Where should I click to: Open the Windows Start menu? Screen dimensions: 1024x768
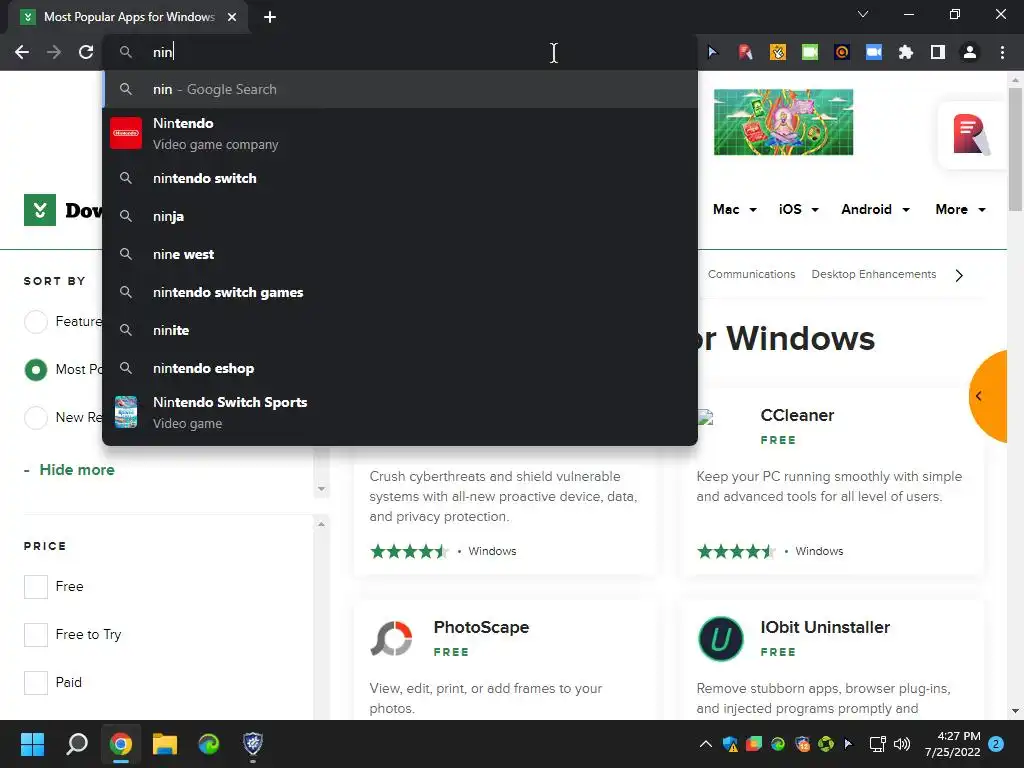[32, 744]
